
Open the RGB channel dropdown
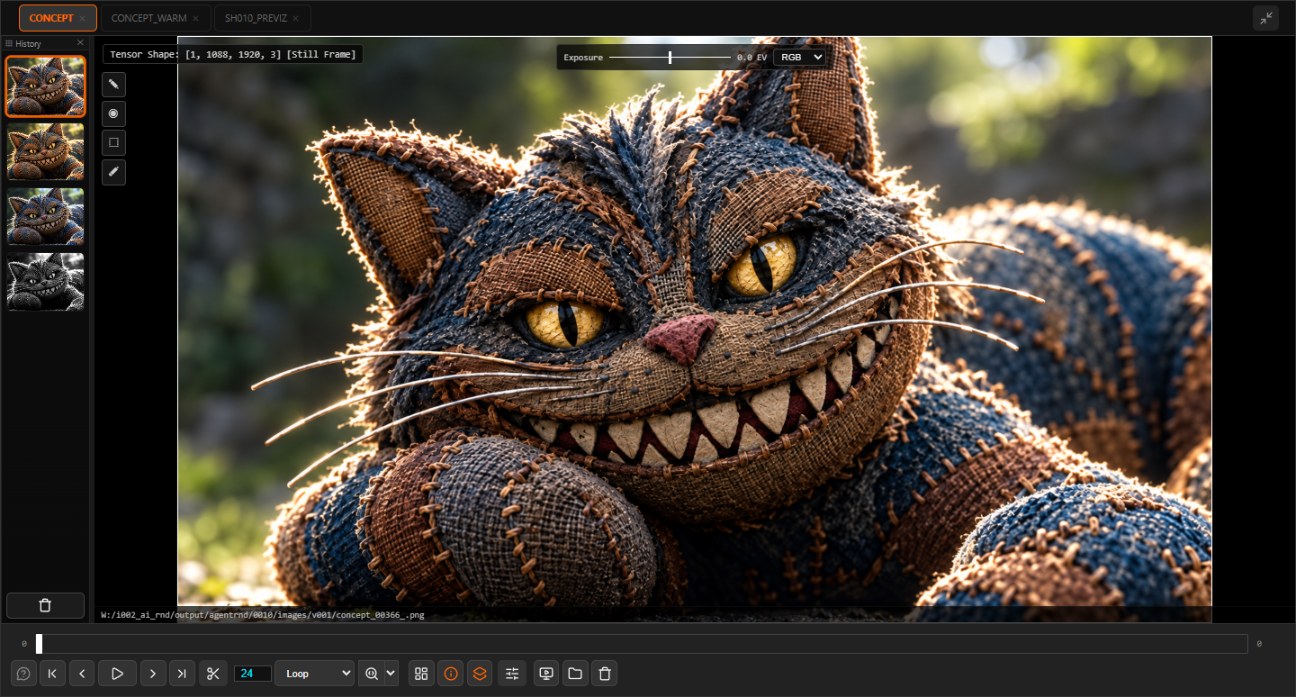coord(800,57)
